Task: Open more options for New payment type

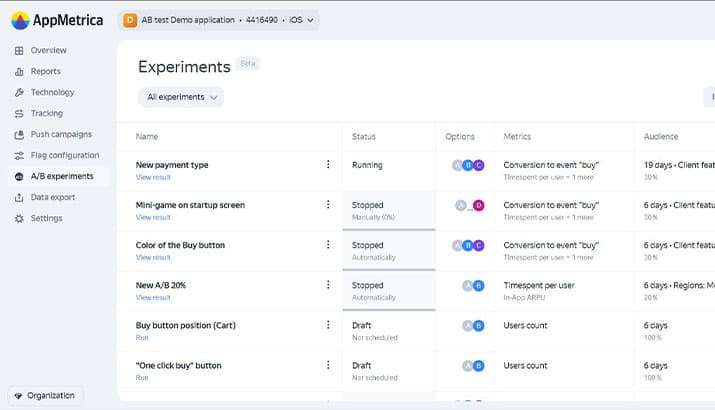Action: pos(328,165)
